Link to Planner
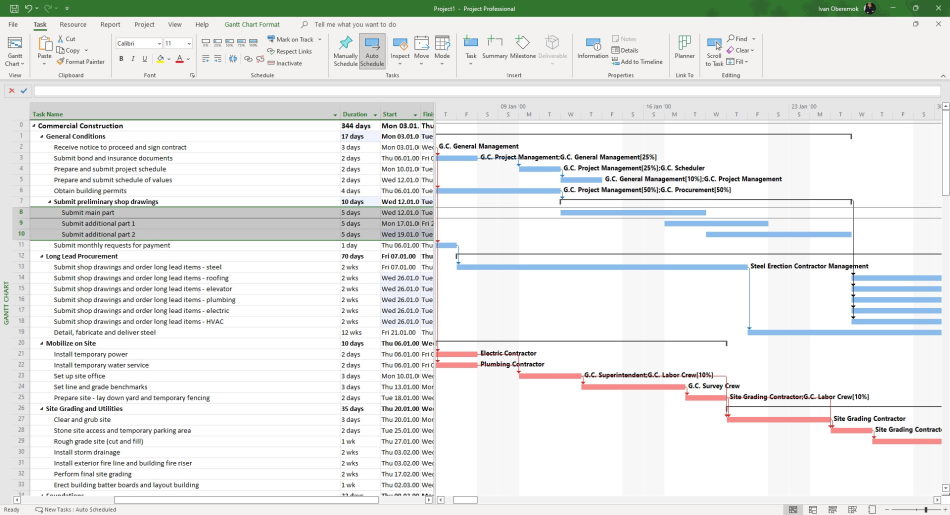The image size is (950, 515). (685, 48)
